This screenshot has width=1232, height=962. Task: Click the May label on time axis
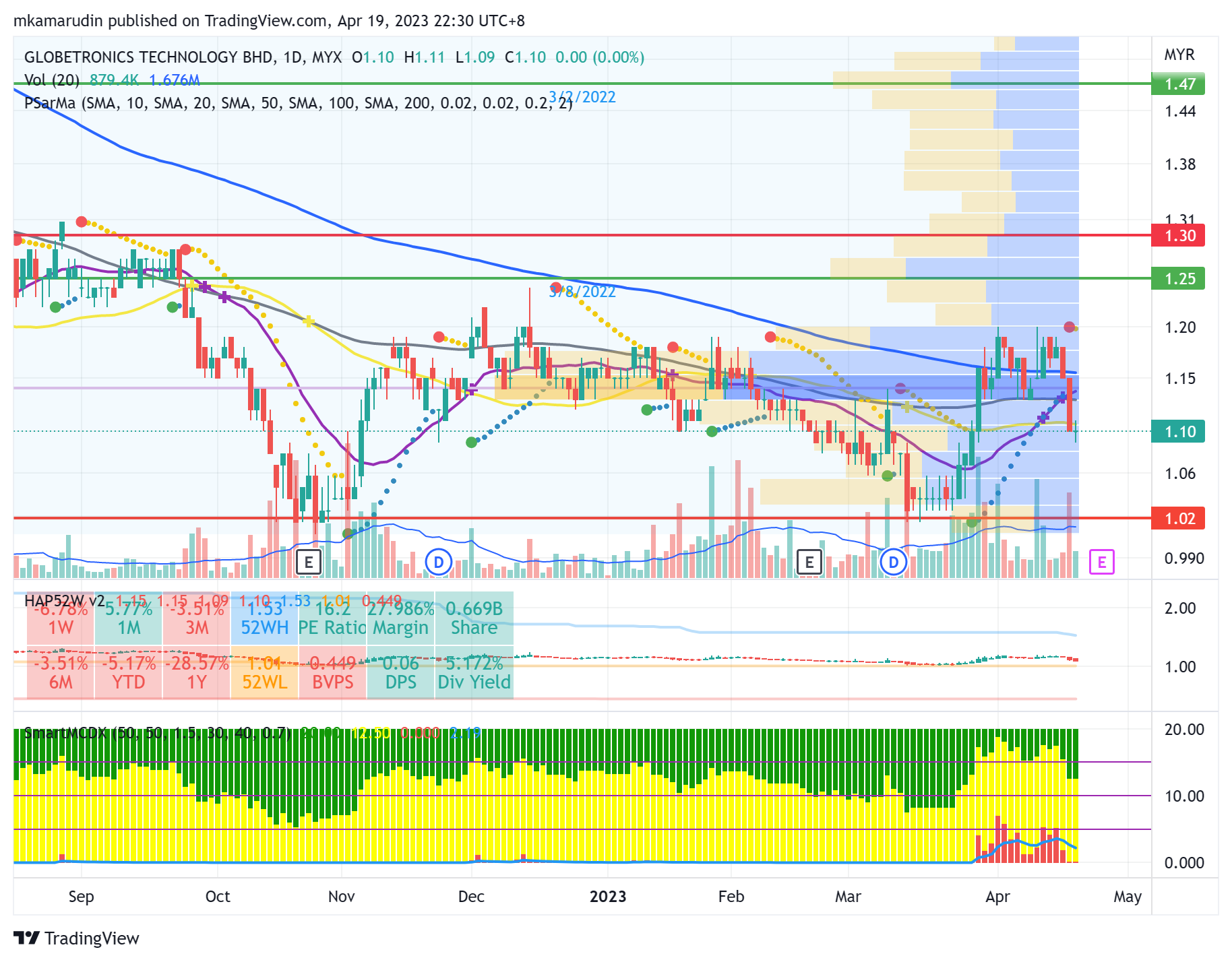pyautogui.click(x=1128, y=897)
